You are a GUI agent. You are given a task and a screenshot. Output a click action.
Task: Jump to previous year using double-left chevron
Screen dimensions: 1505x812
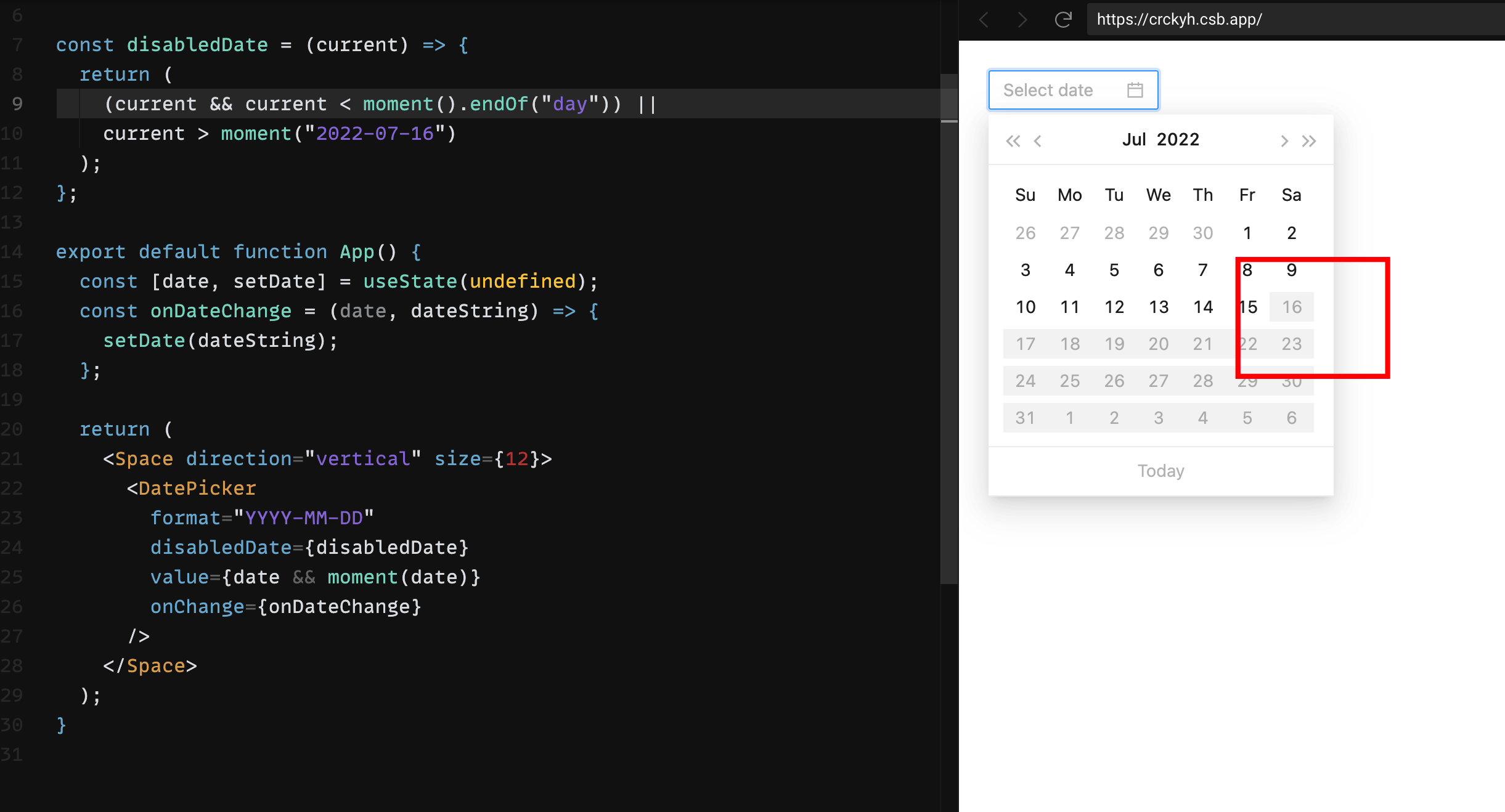[x=1013, y=140]
